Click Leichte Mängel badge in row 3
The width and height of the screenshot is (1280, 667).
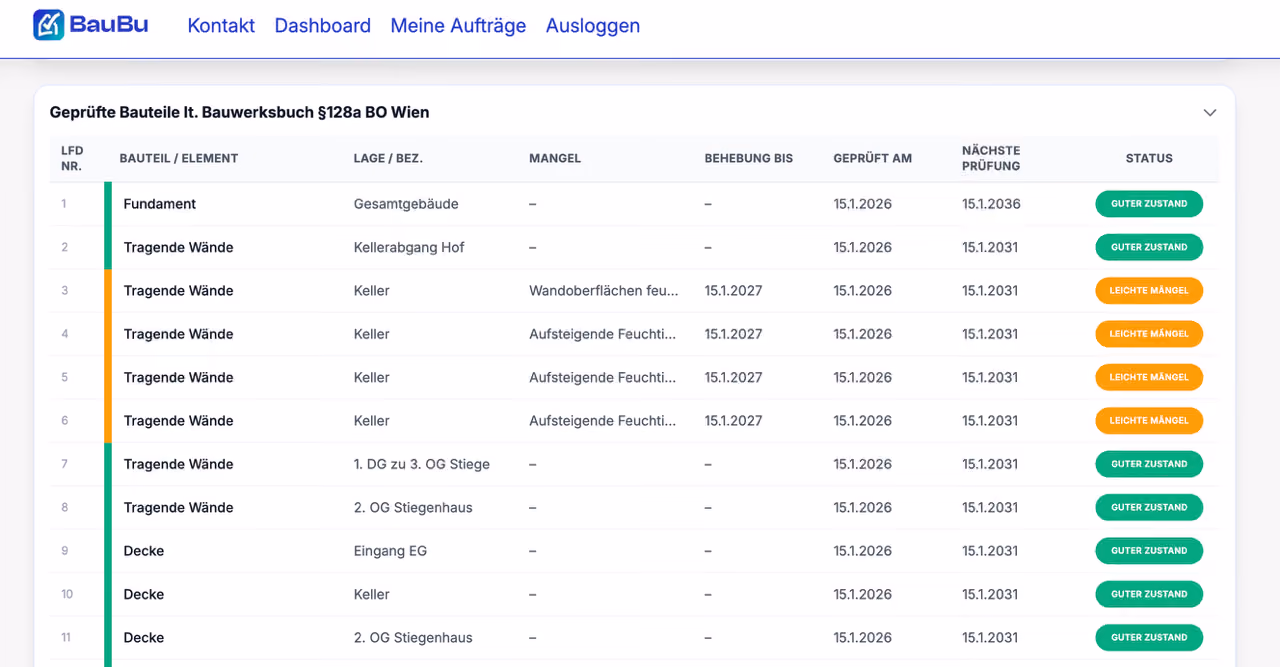tap(1149, 291)
